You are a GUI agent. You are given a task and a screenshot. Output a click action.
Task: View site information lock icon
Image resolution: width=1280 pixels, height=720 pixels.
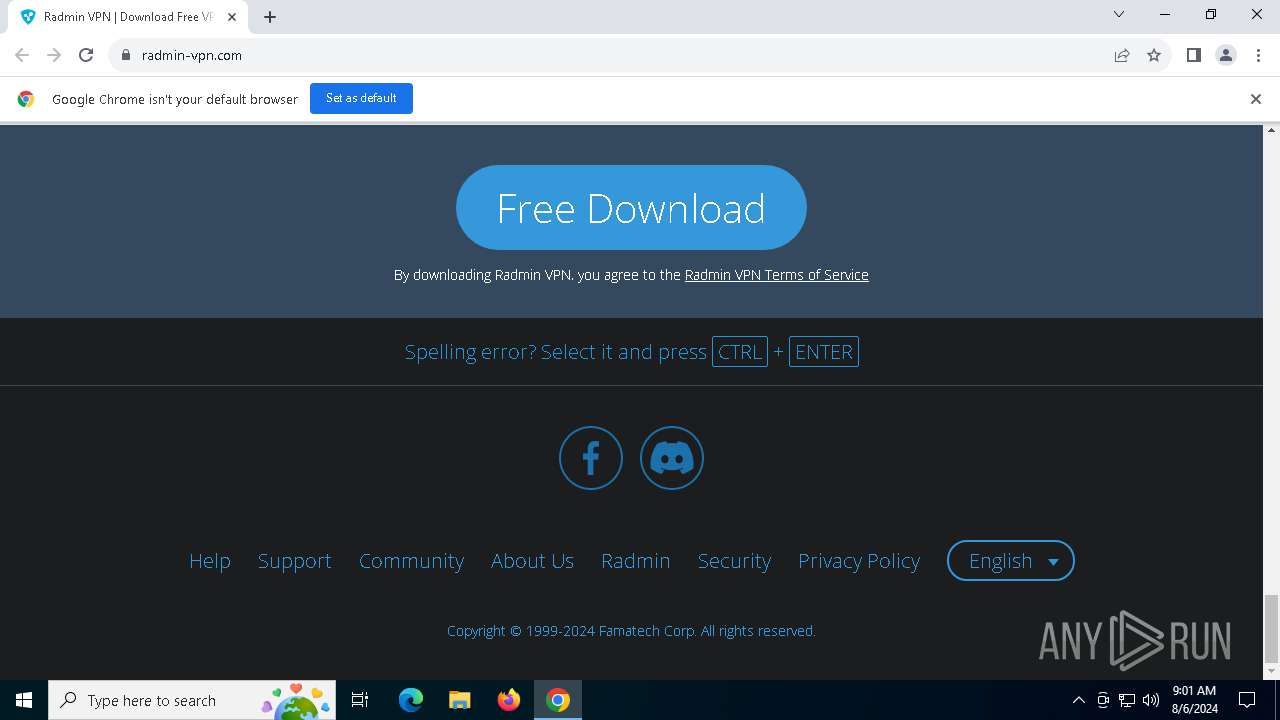click(126, 55)
